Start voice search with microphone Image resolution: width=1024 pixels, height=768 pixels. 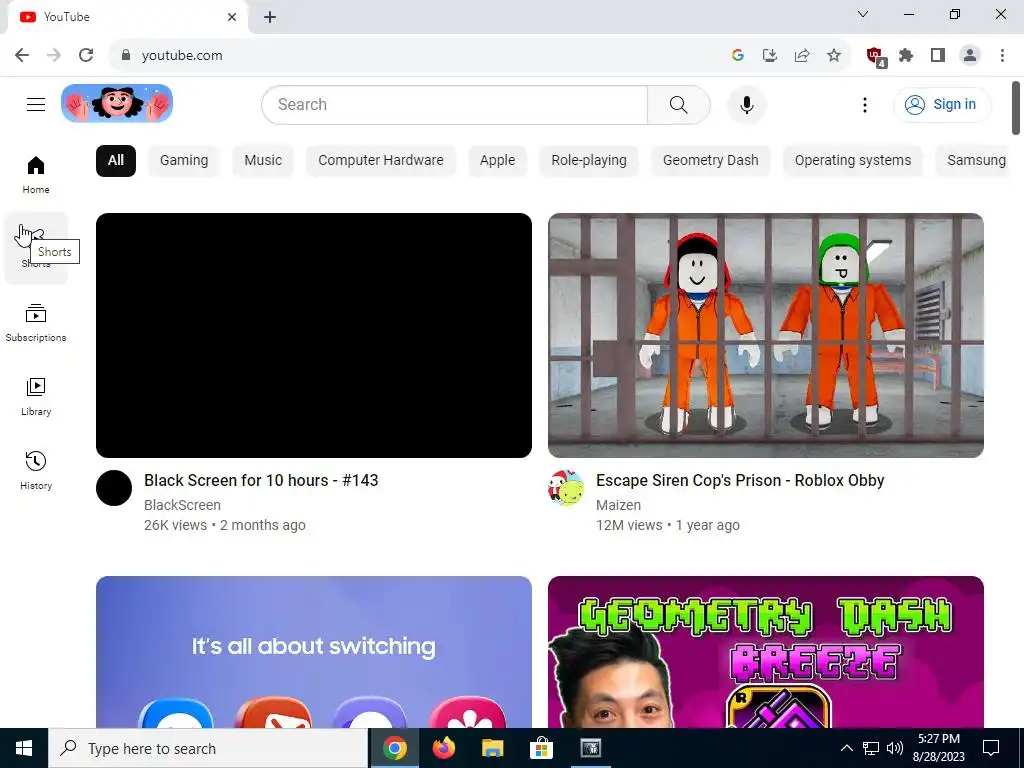pos(746,104)
